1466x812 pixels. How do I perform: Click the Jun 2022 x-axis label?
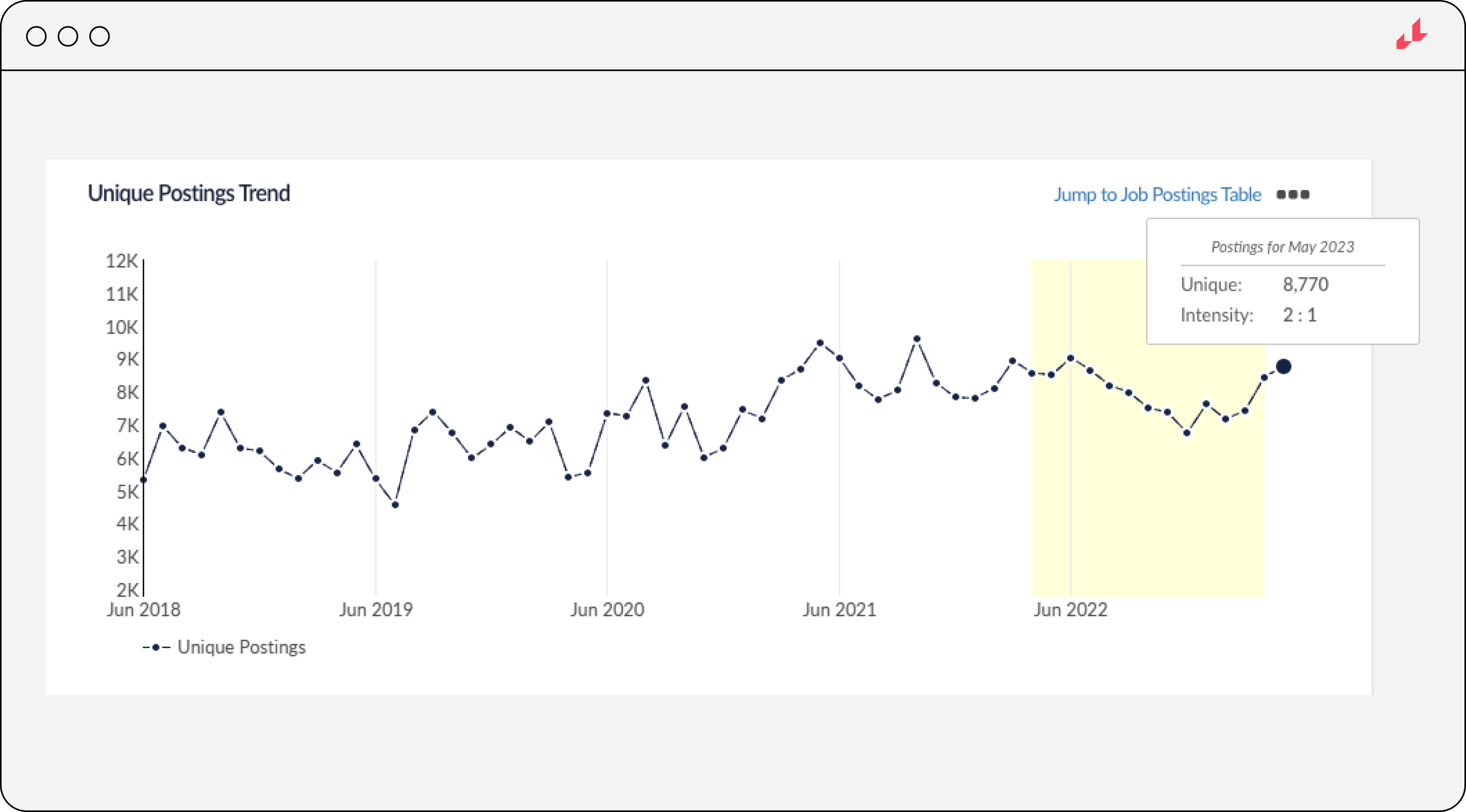1071,609
